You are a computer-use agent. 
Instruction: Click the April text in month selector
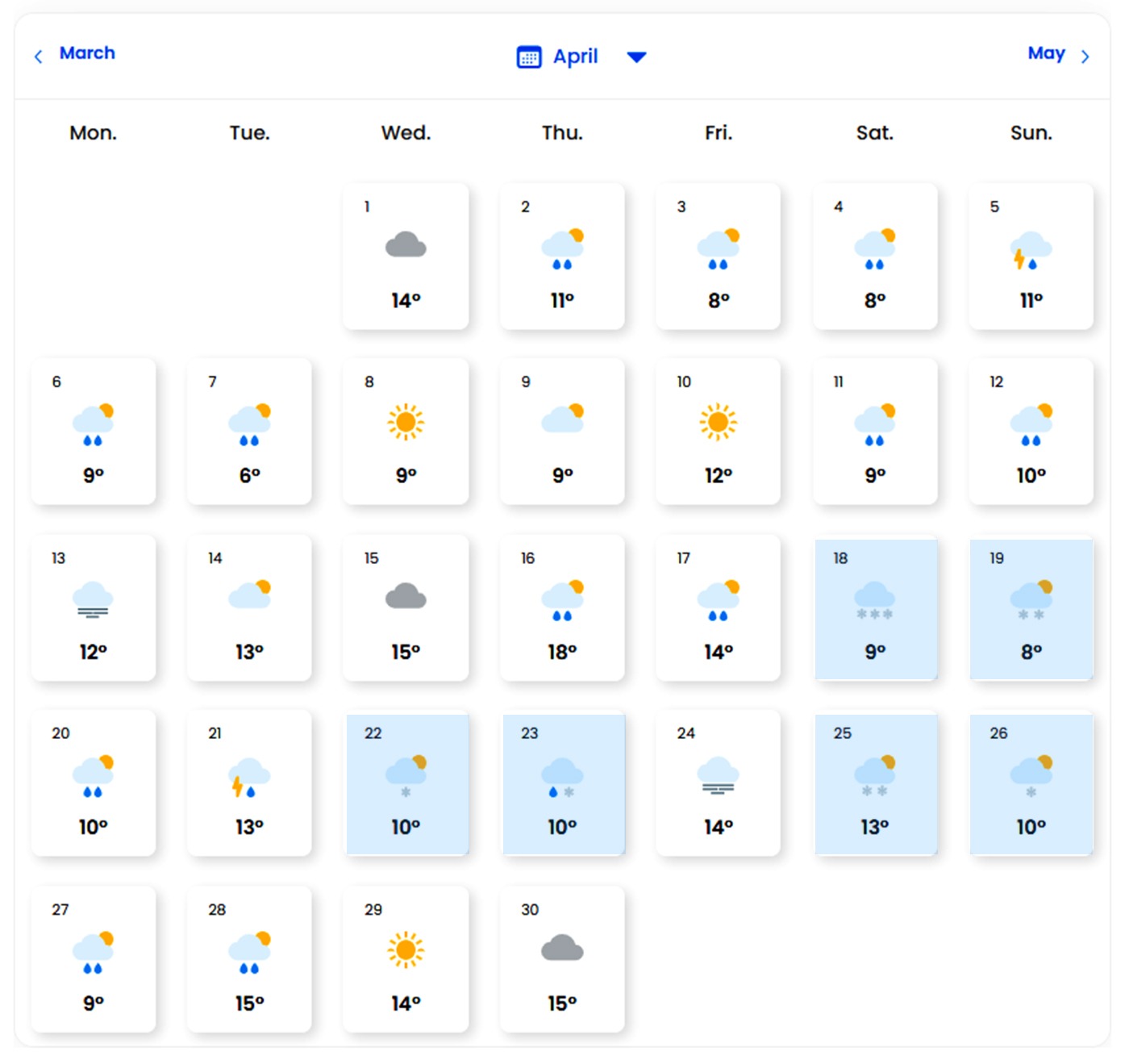click(x=575, y=56)
